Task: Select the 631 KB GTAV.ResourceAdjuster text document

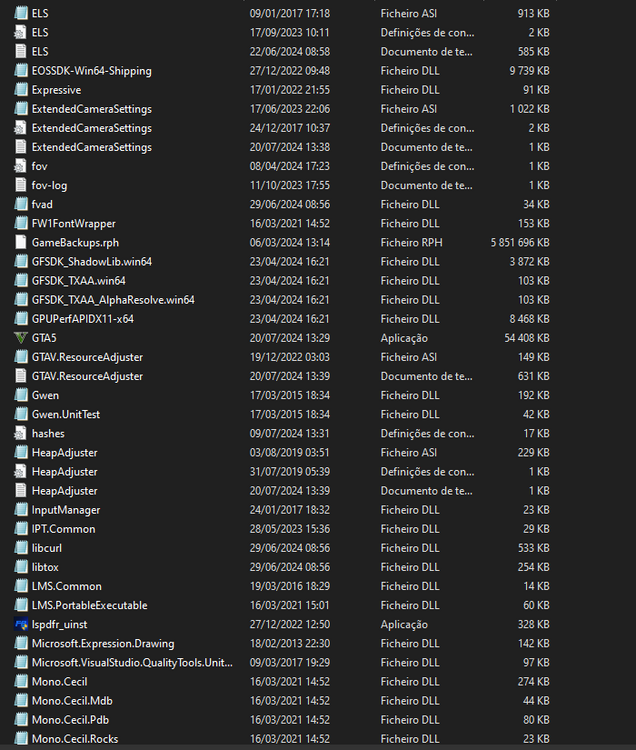Action: 87,376
